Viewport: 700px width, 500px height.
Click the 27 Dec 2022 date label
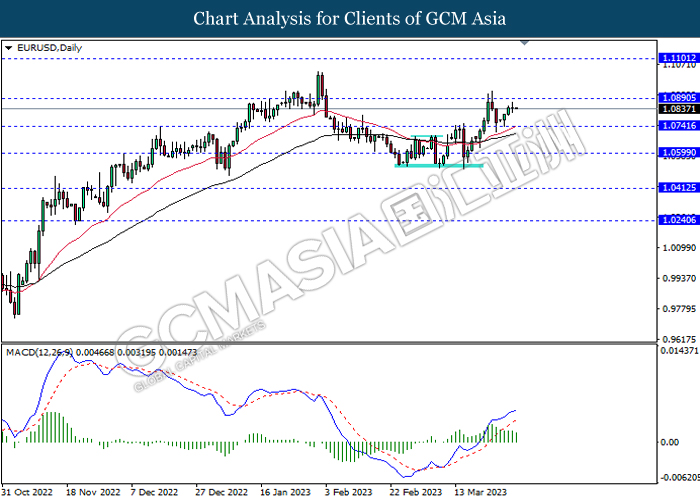pyautogui.click(x=221, y=492)
